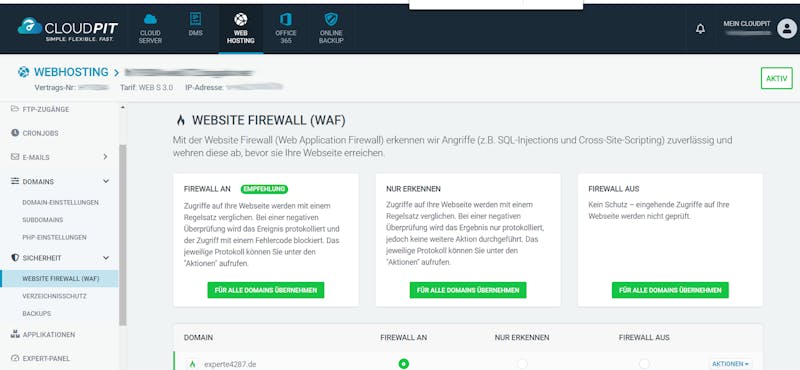Open the Cloud Server section icon

(150, 19)
